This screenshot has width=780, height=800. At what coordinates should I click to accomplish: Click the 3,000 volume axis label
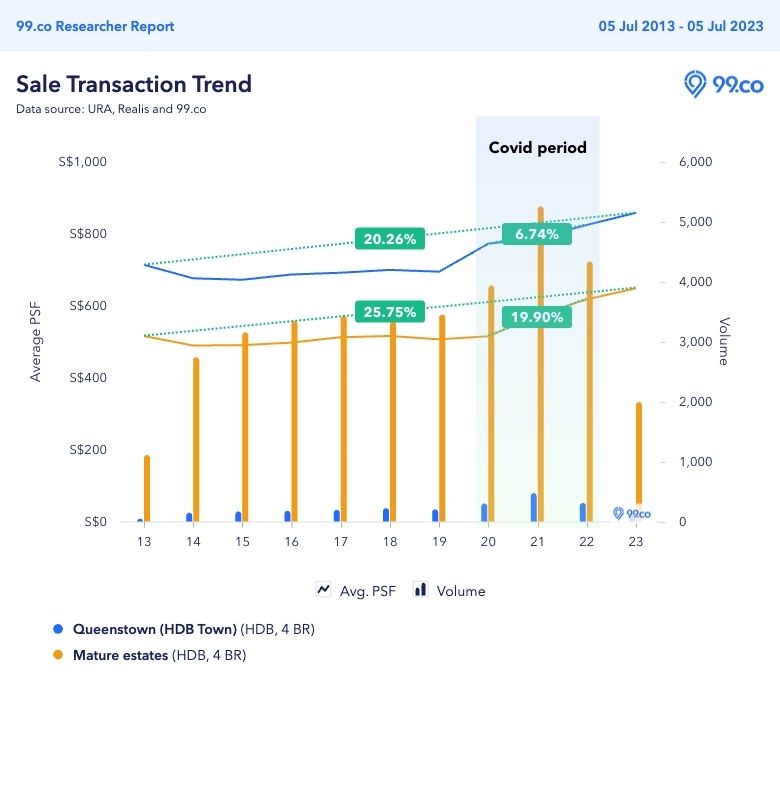[x=695, y=342]
